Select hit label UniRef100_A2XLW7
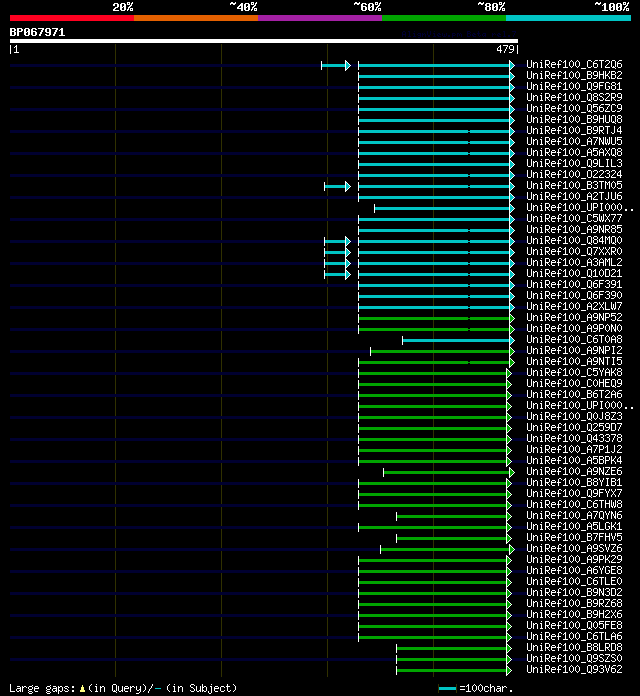 pos(574,306)
